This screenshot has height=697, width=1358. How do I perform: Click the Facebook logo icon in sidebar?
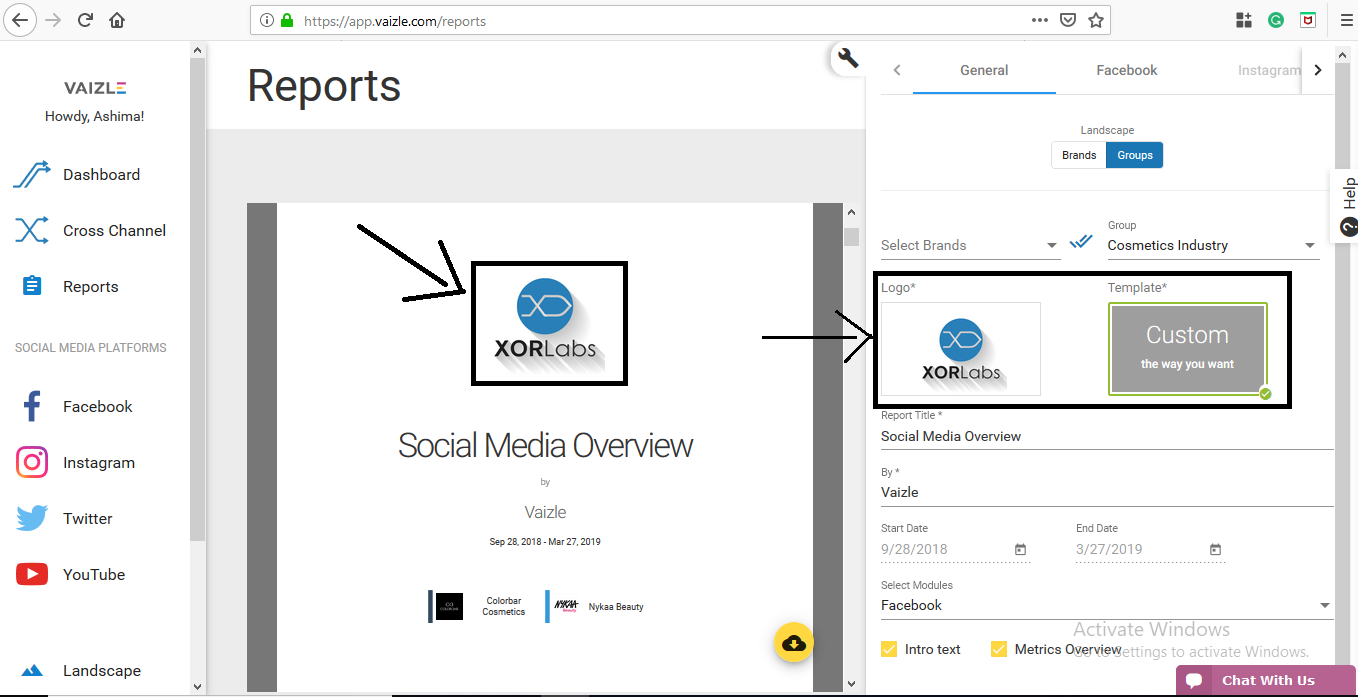coord(32,406)
